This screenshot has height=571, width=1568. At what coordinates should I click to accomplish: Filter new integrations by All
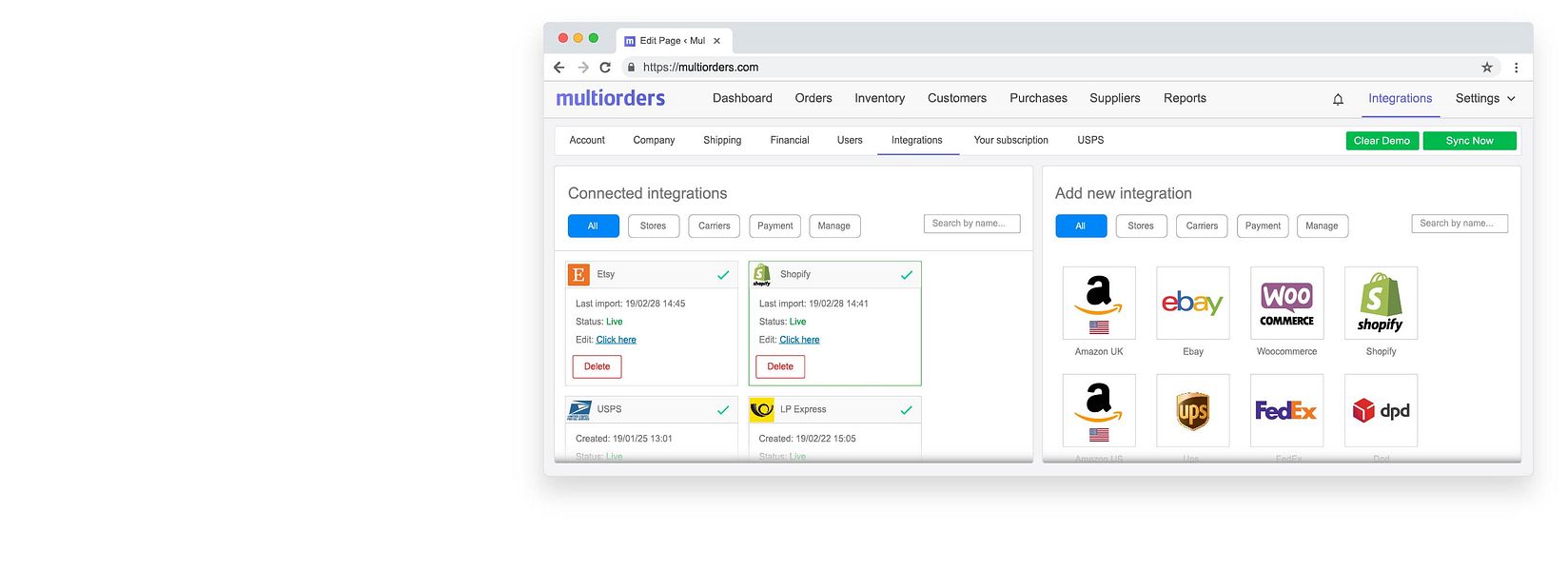[1081, 226]
